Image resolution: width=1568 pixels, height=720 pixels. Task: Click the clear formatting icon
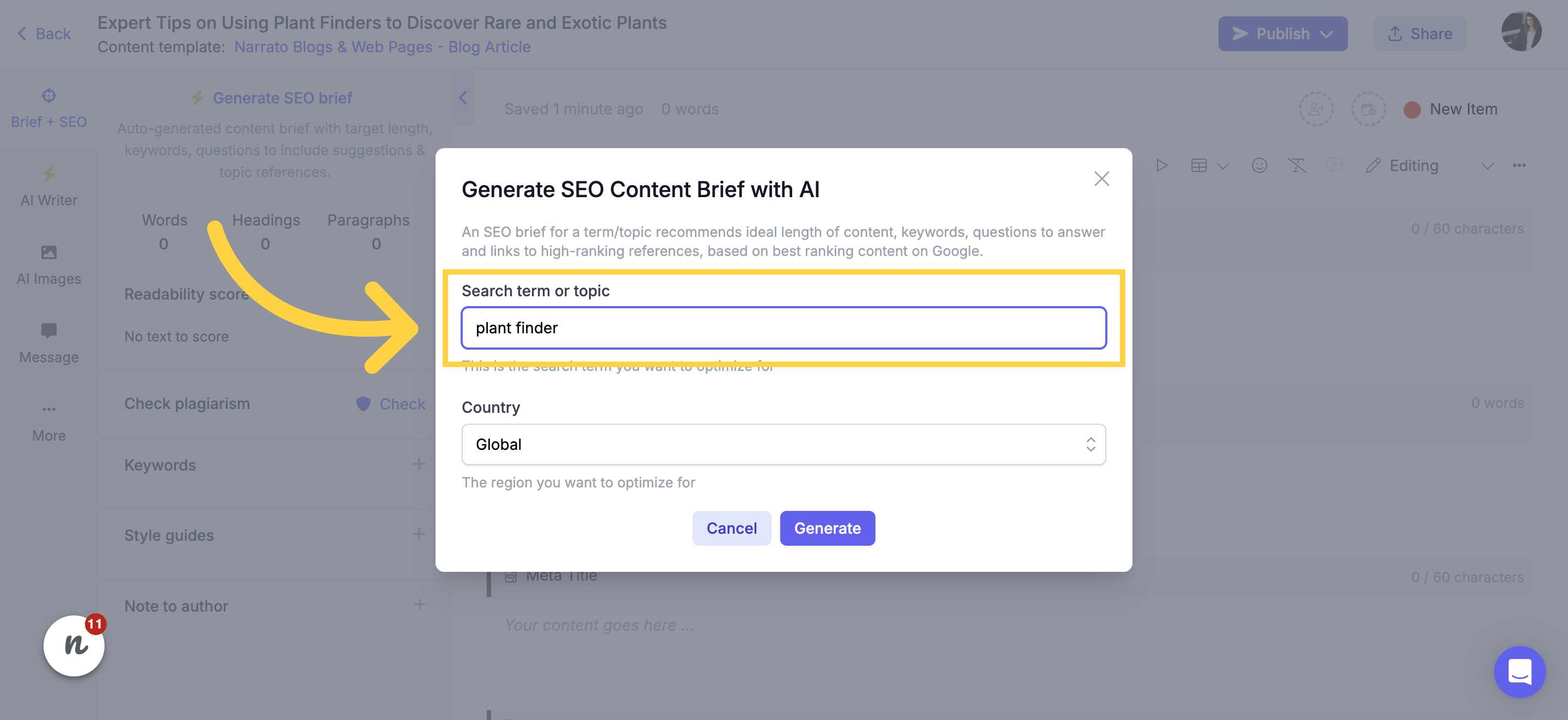[x=1296, y=166]
